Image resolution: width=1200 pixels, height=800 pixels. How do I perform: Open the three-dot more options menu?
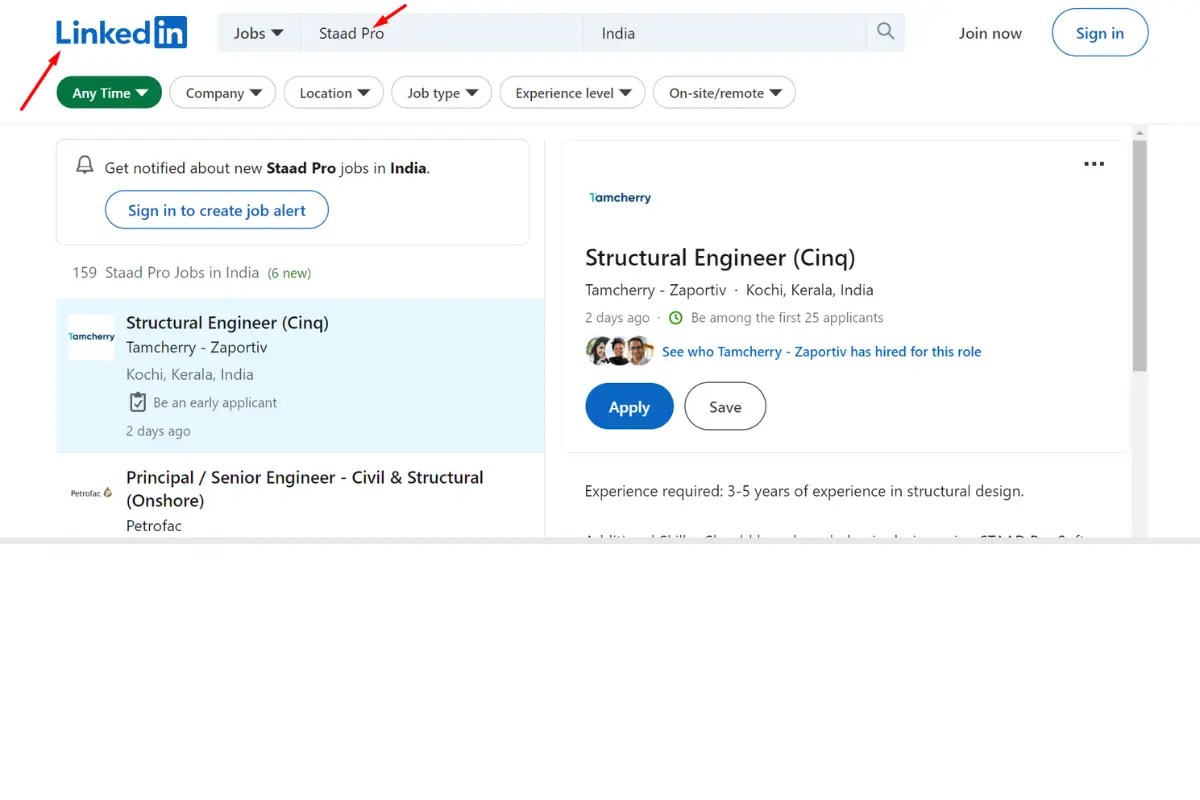(1094, 164)
